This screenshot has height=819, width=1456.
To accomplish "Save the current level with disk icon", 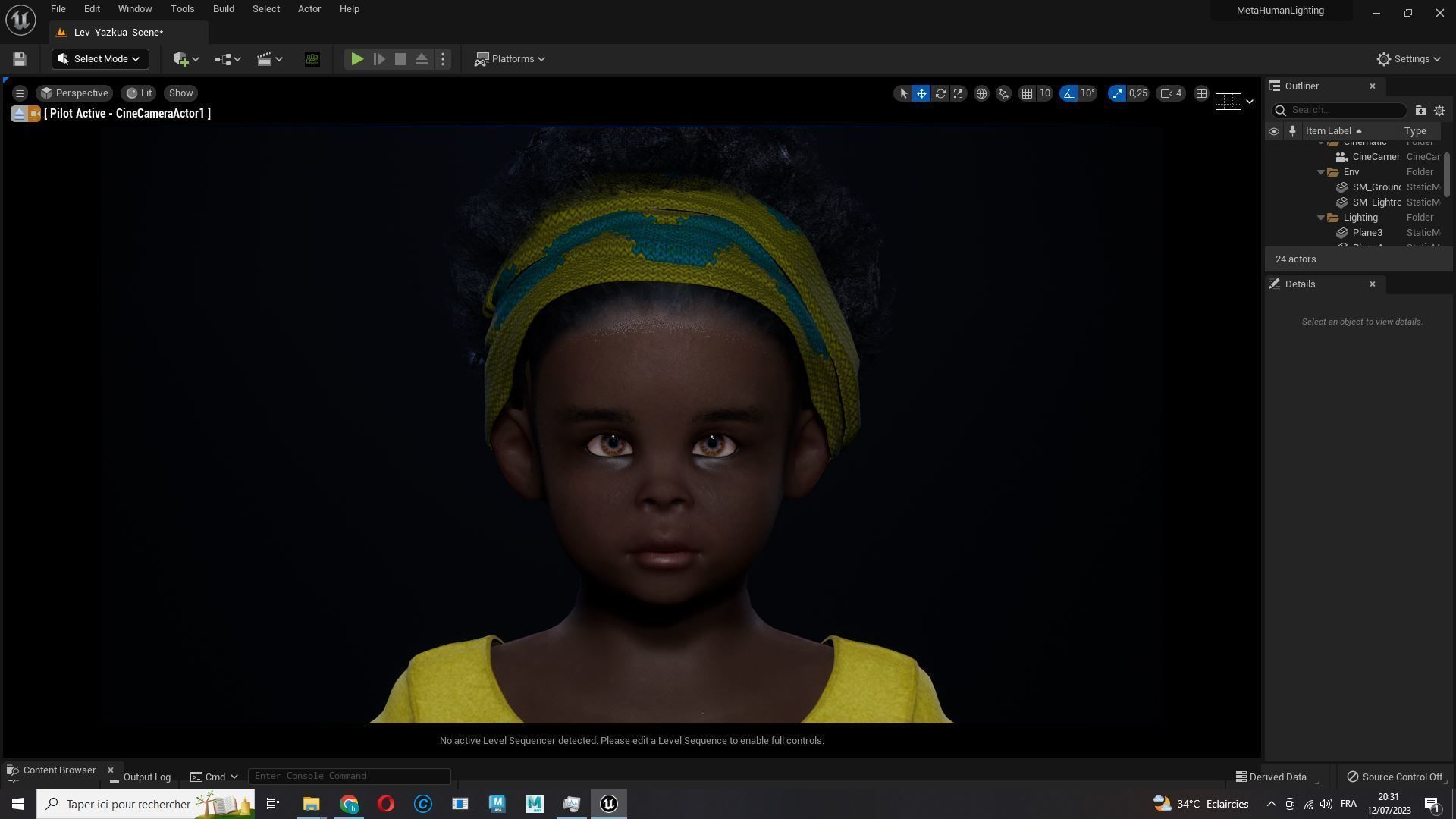I will (20, 59).
